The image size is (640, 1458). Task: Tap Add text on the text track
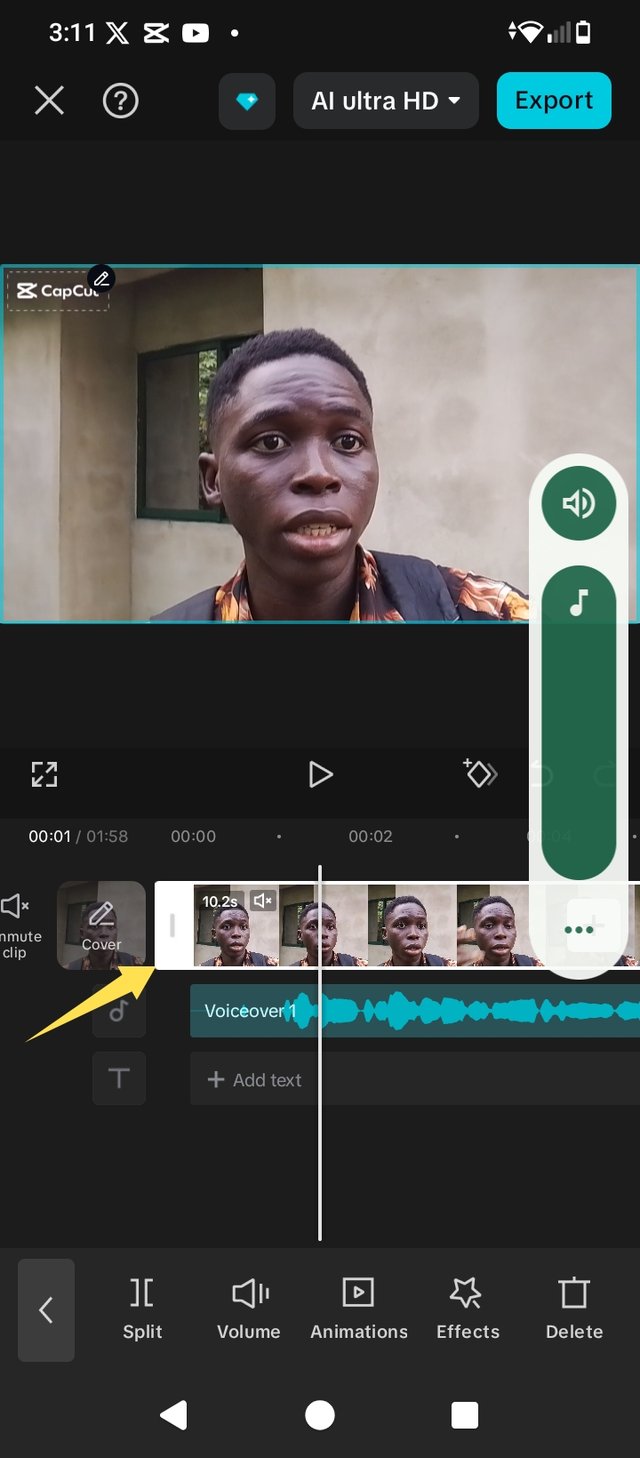click(254, 1080)
